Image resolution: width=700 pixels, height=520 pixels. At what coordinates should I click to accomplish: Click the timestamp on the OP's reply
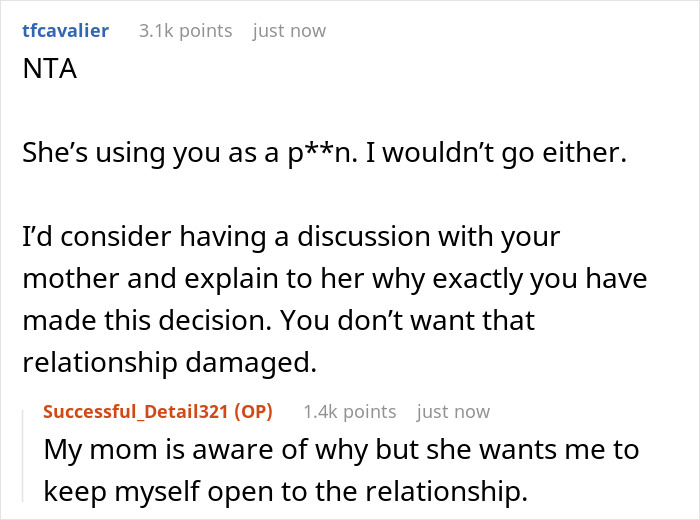[x=452, y=411]
